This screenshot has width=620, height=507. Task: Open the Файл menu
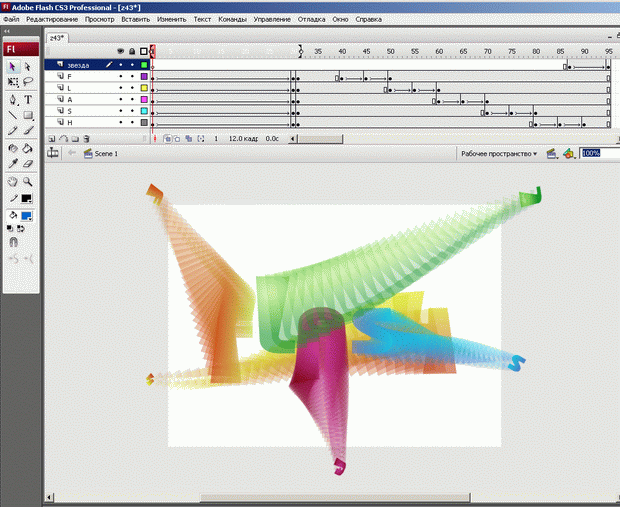11,19
